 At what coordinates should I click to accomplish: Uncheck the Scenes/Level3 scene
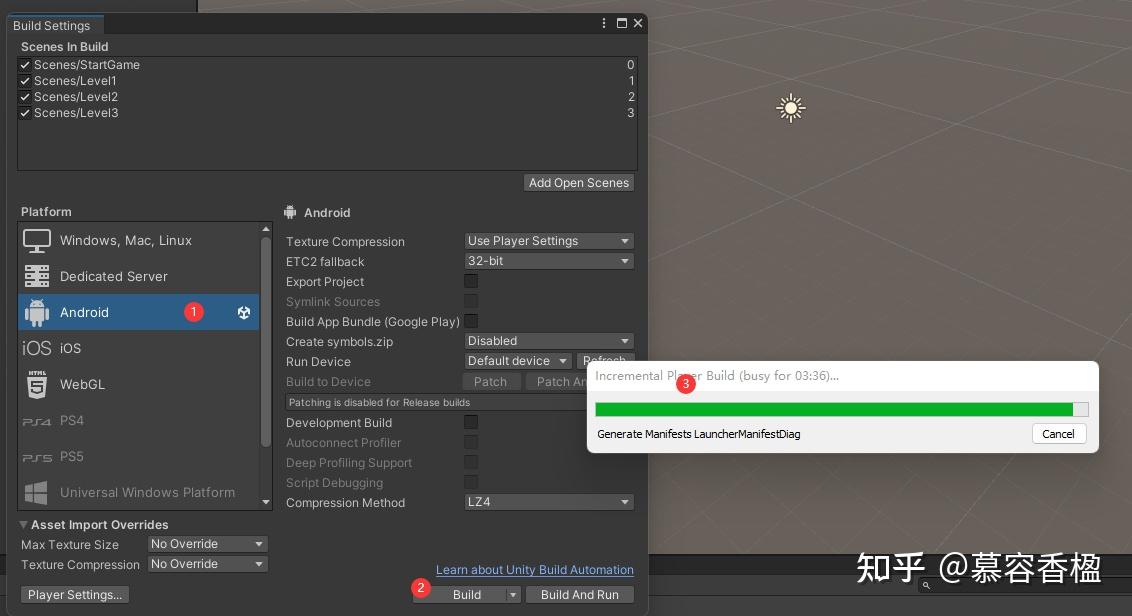pyautogui.click(x=25, y=113)
